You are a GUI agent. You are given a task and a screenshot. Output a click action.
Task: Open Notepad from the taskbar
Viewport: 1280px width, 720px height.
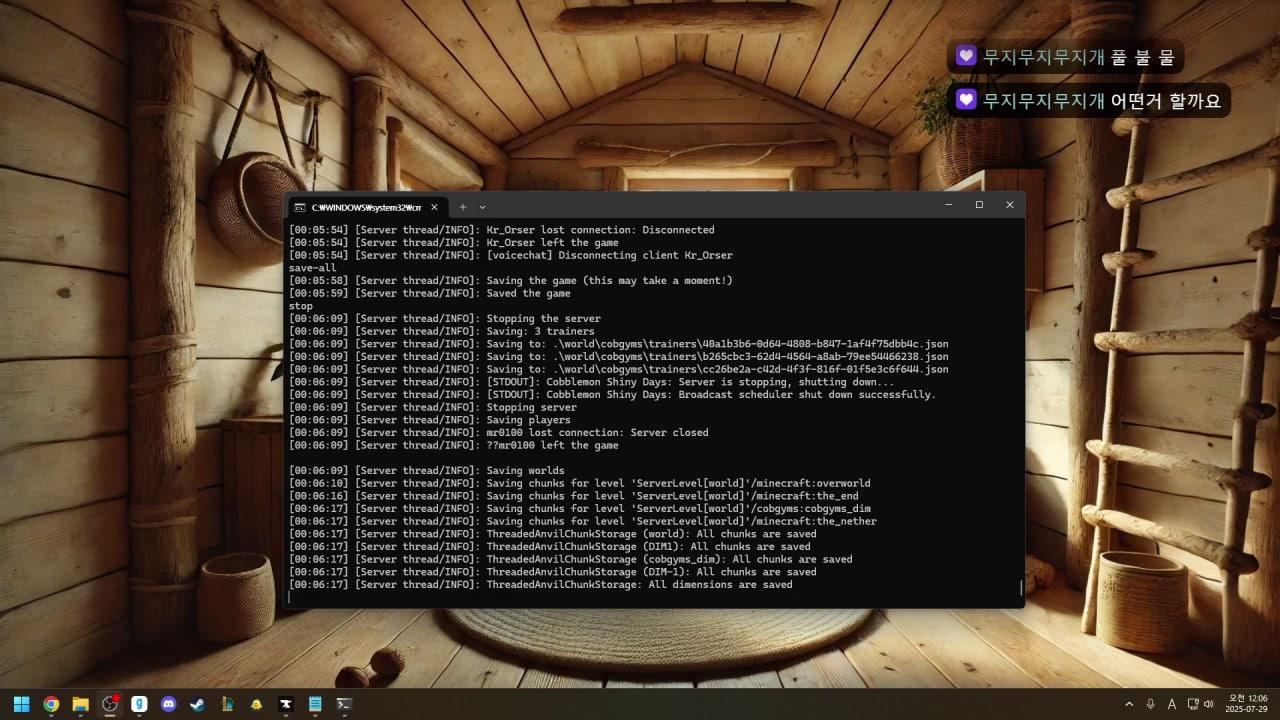(x=315, y=704)
